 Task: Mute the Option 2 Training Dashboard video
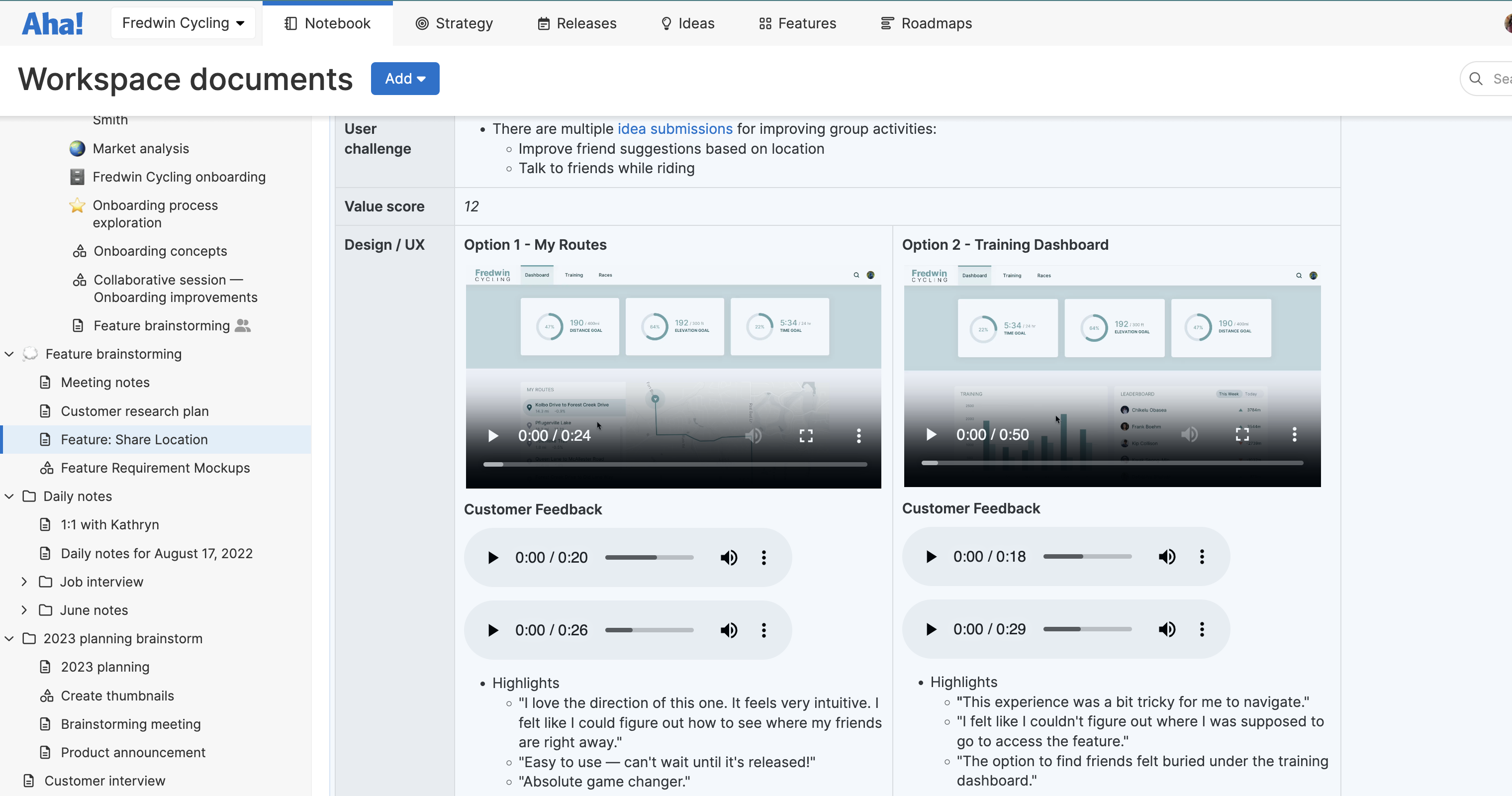point(1190,434)
